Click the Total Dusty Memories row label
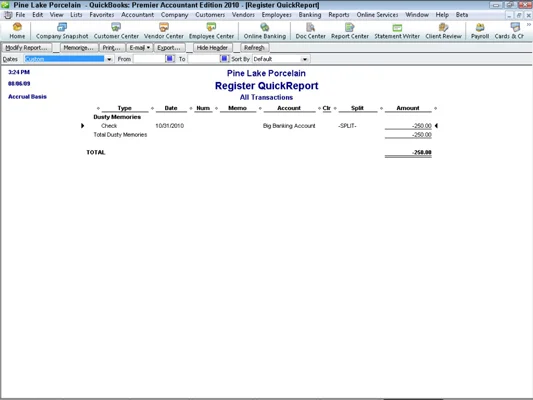 (x=120, y=135)
